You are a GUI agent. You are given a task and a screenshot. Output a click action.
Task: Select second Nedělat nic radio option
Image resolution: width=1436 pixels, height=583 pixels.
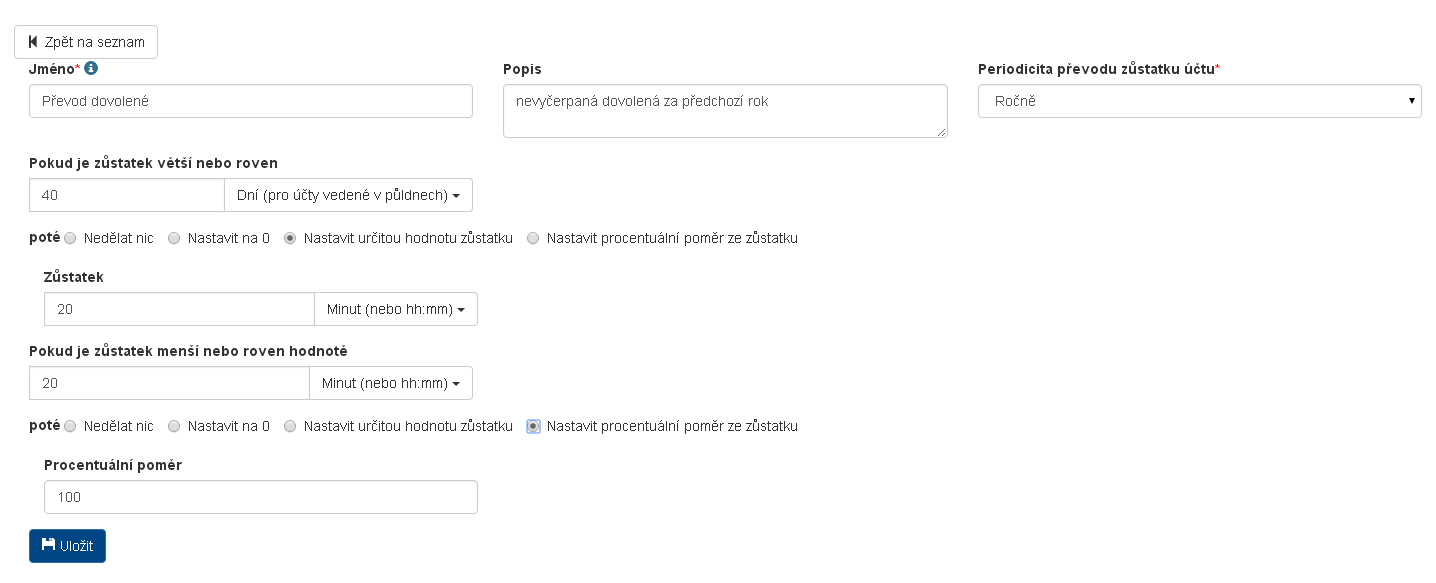pyautogui.click(x=70, y=426)
